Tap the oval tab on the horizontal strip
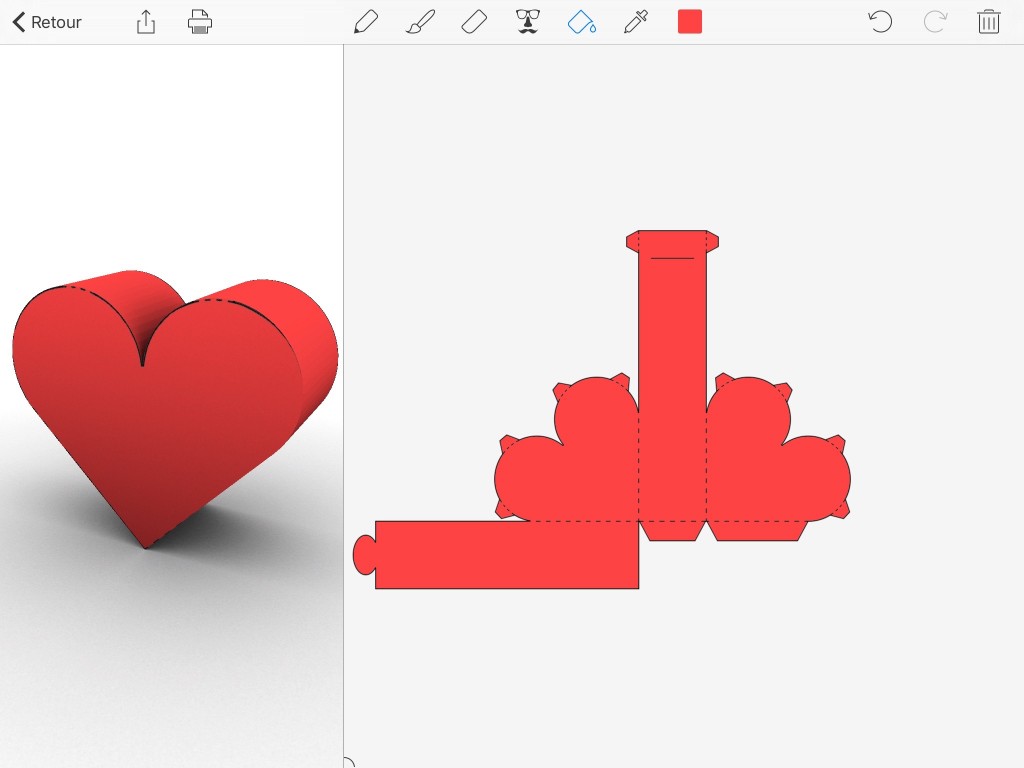Viewport: 1024px width, 768px height. (364, 555)
